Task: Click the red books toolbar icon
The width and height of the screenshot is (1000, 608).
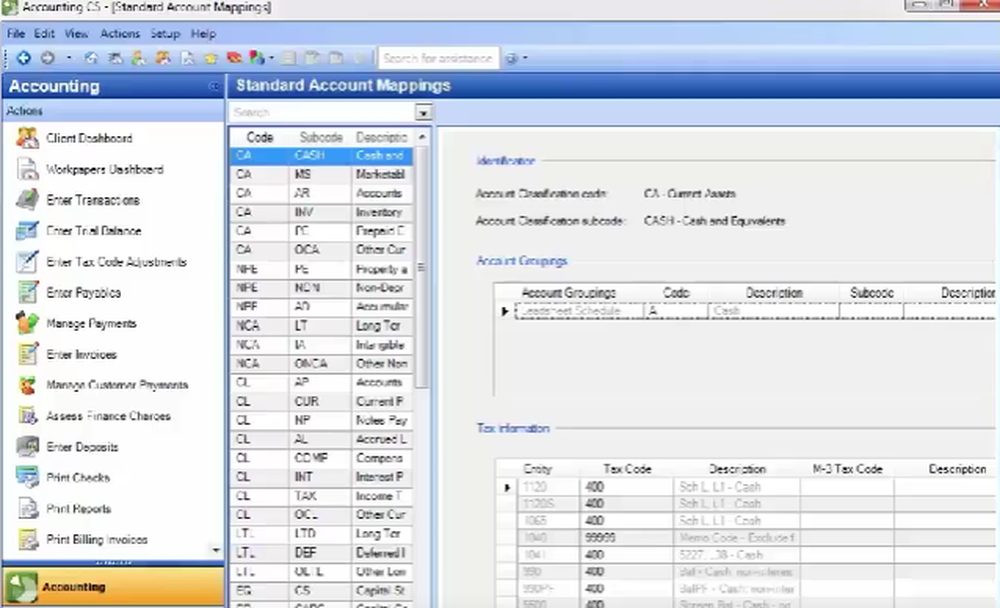Action: (x=234, y=58)
